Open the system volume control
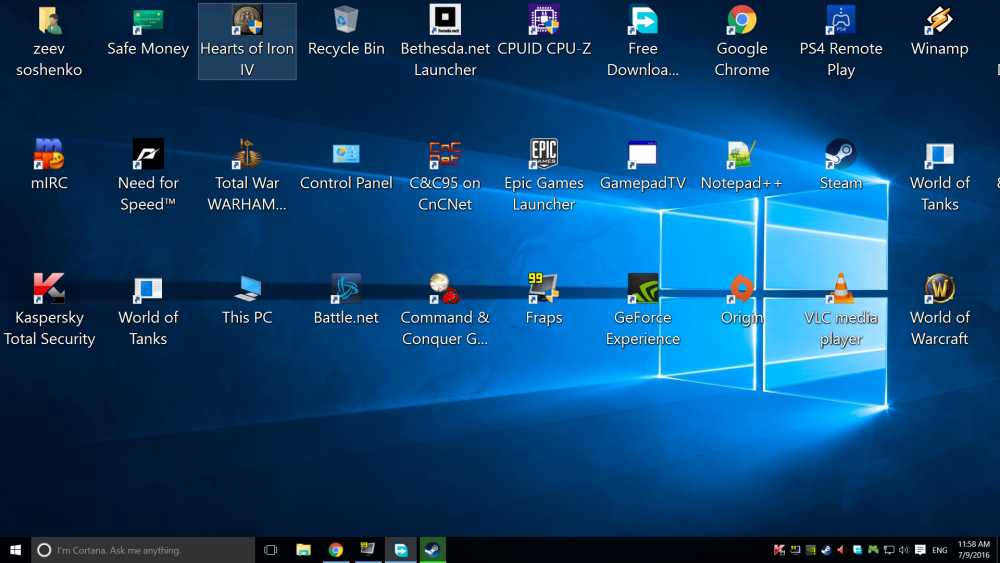 904,550
